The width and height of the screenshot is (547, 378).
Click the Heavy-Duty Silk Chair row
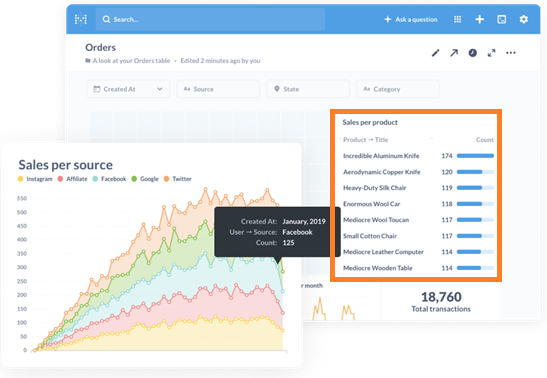pyautogui.click(x=418, y=188)
